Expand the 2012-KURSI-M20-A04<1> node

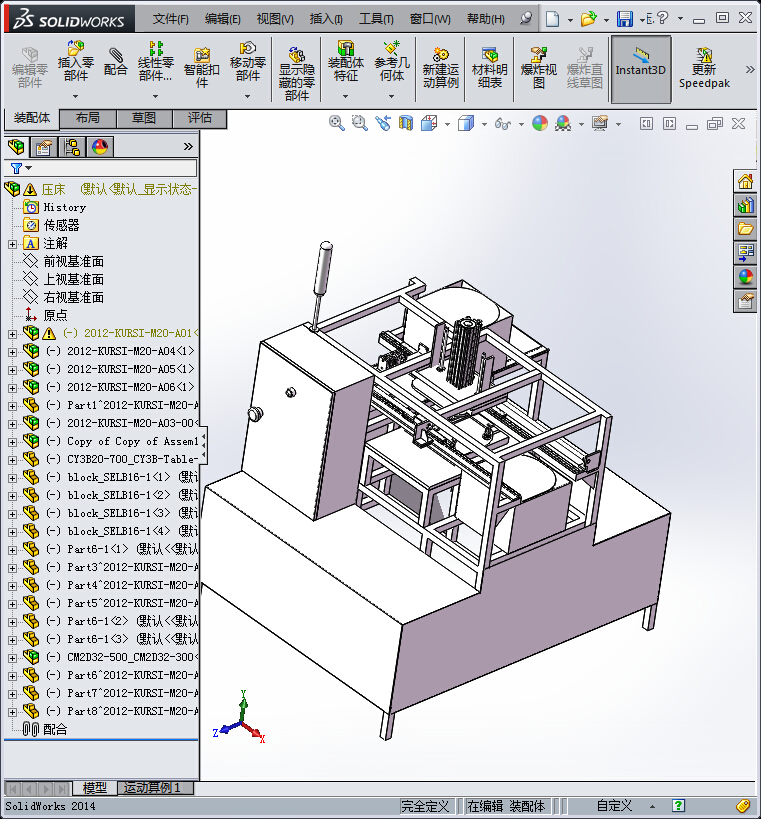pos(13,352)
